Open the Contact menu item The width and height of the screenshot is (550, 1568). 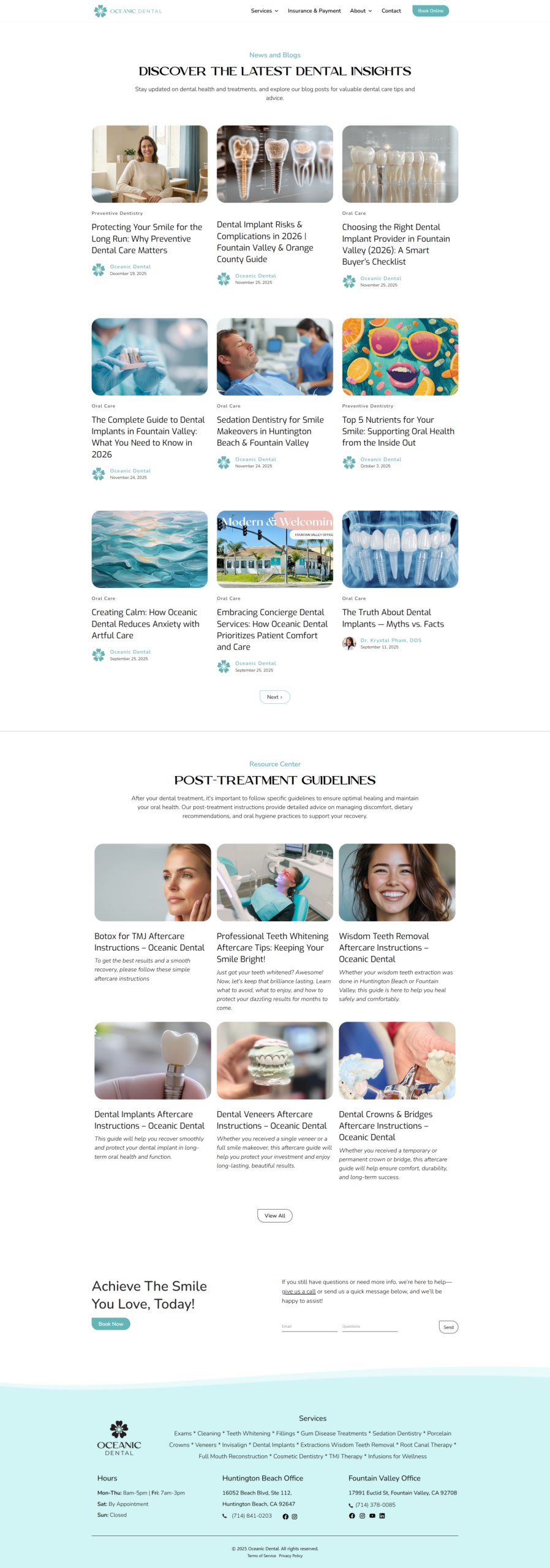[391, 11]
